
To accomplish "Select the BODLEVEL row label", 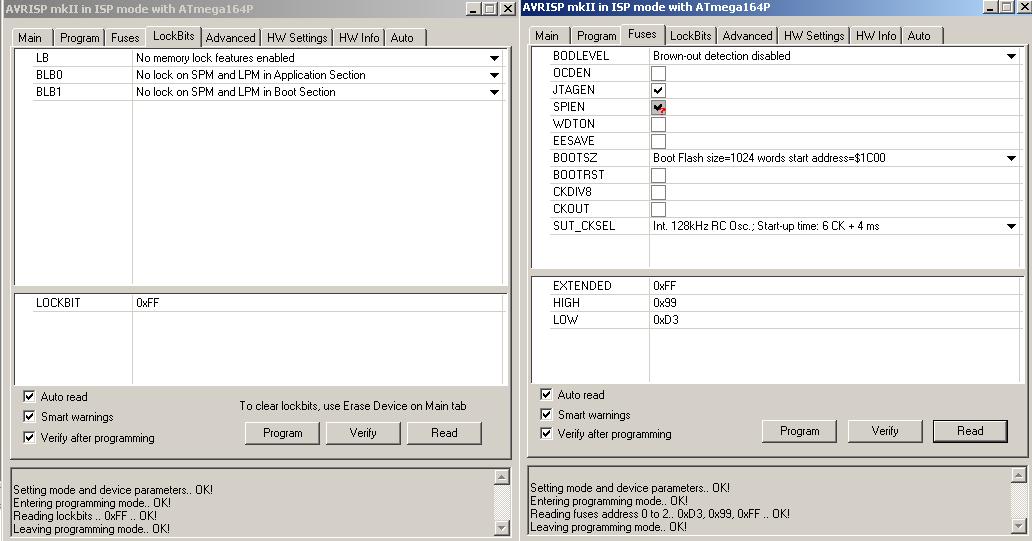I will point(581,56).
